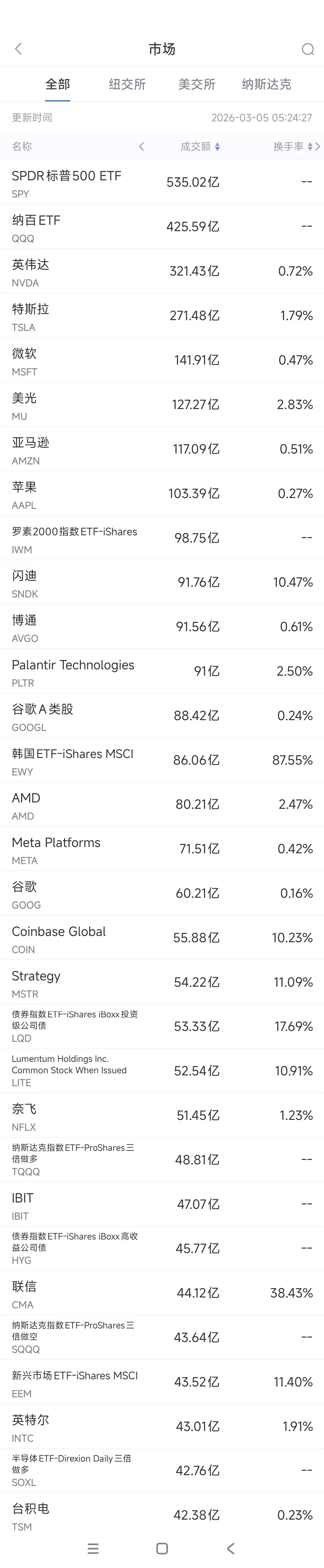The image size is (324, 1568).
Task: Open 特斯拉 TSLA stock details
Action: pyautogui.click(x=162, y=316)
